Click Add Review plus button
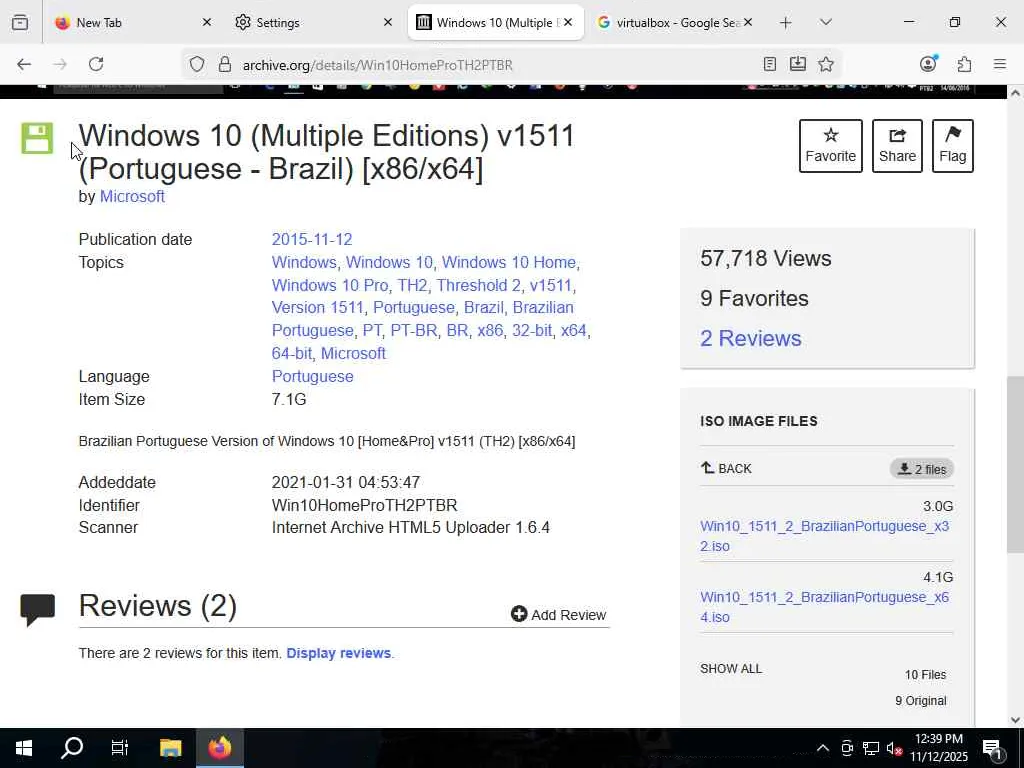The height and width of the screenshot is (768, 1024). [558, 615]
